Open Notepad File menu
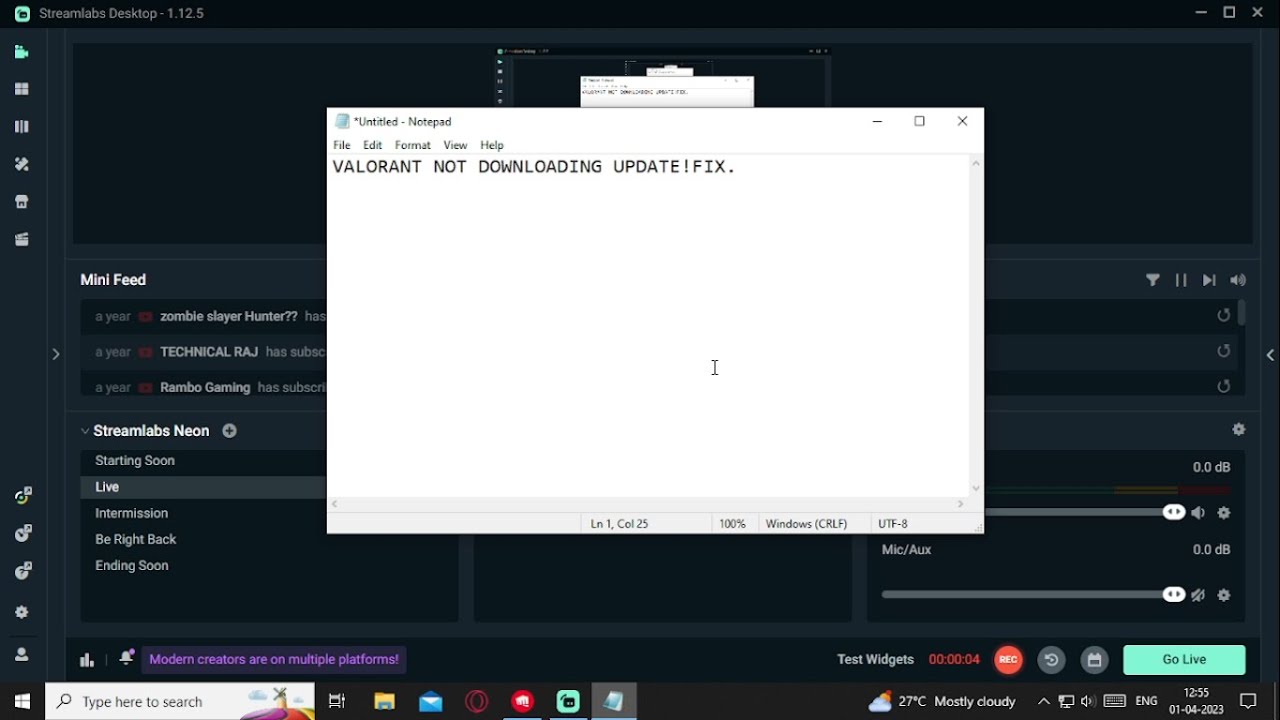Image resolution: width=1280 pixels, height=720 pixels. click(x=342, y=145)
